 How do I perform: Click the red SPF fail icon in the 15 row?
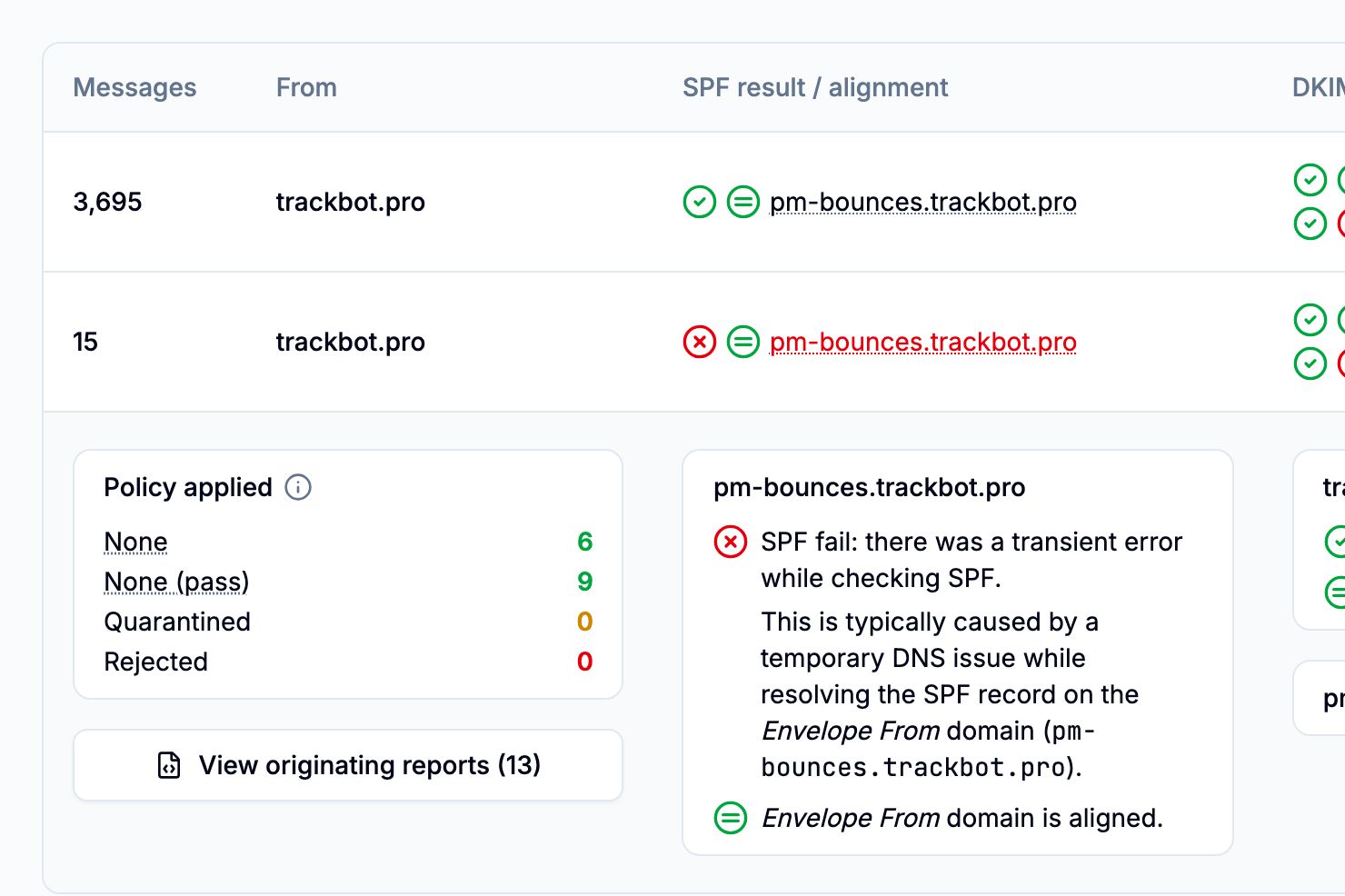[700, 342]
